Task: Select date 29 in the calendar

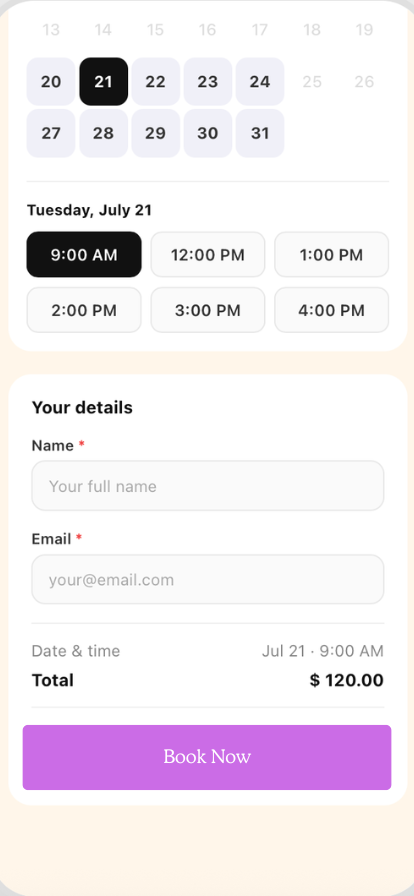Action: pos(156,133)
